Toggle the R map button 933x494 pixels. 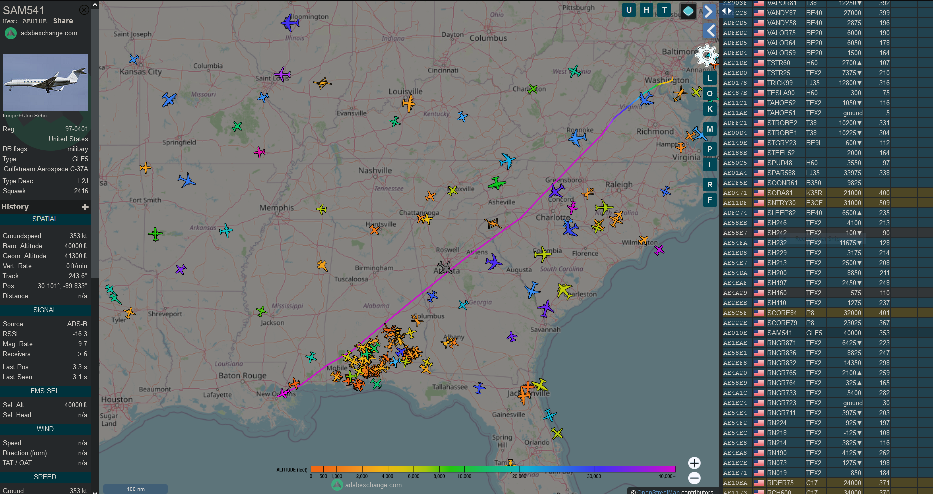coord(709,185)
